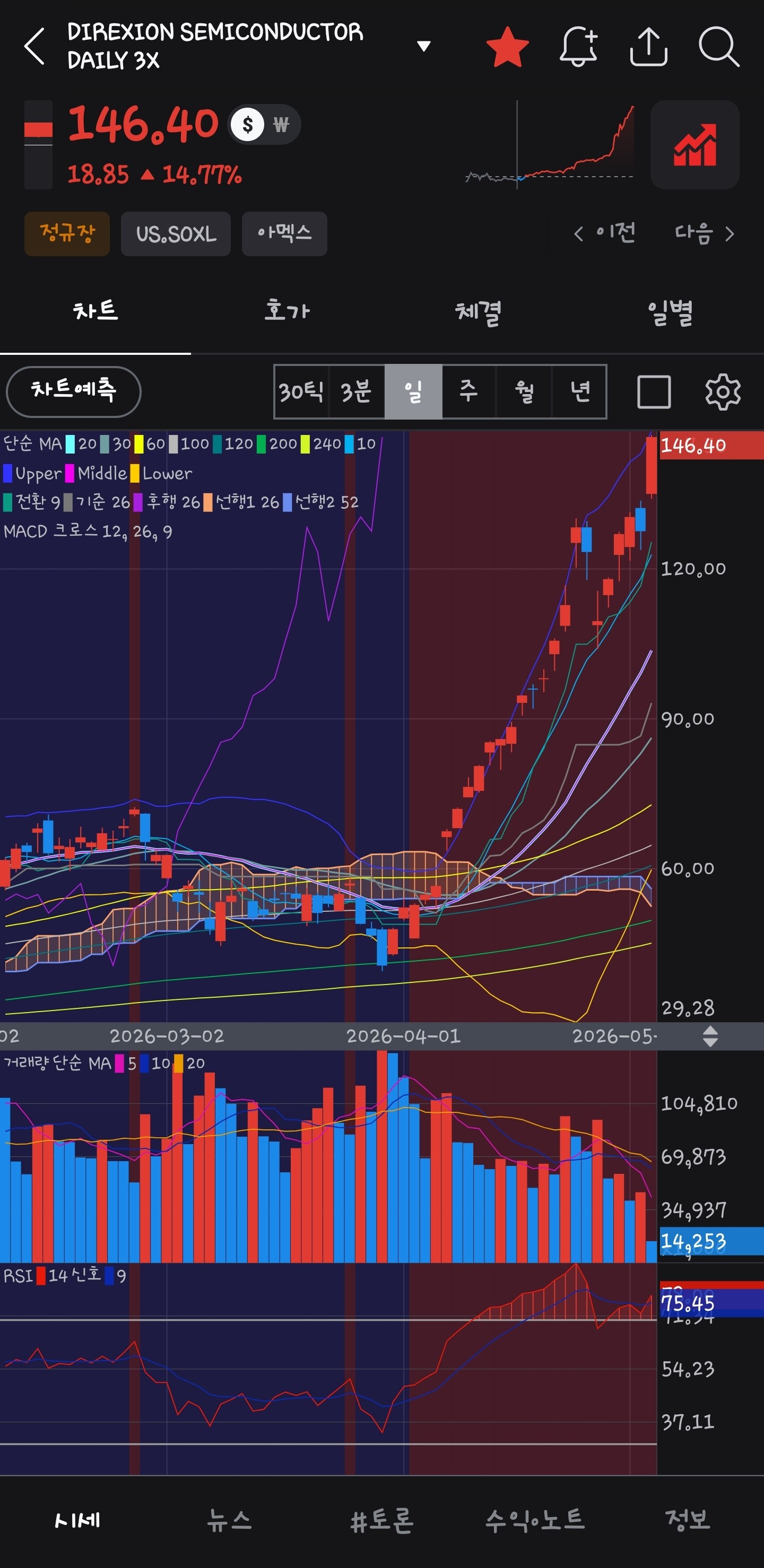This screenshot has height=1568, width=764.
Task: Go to previous stock with 이전
Action: (604, 233)
